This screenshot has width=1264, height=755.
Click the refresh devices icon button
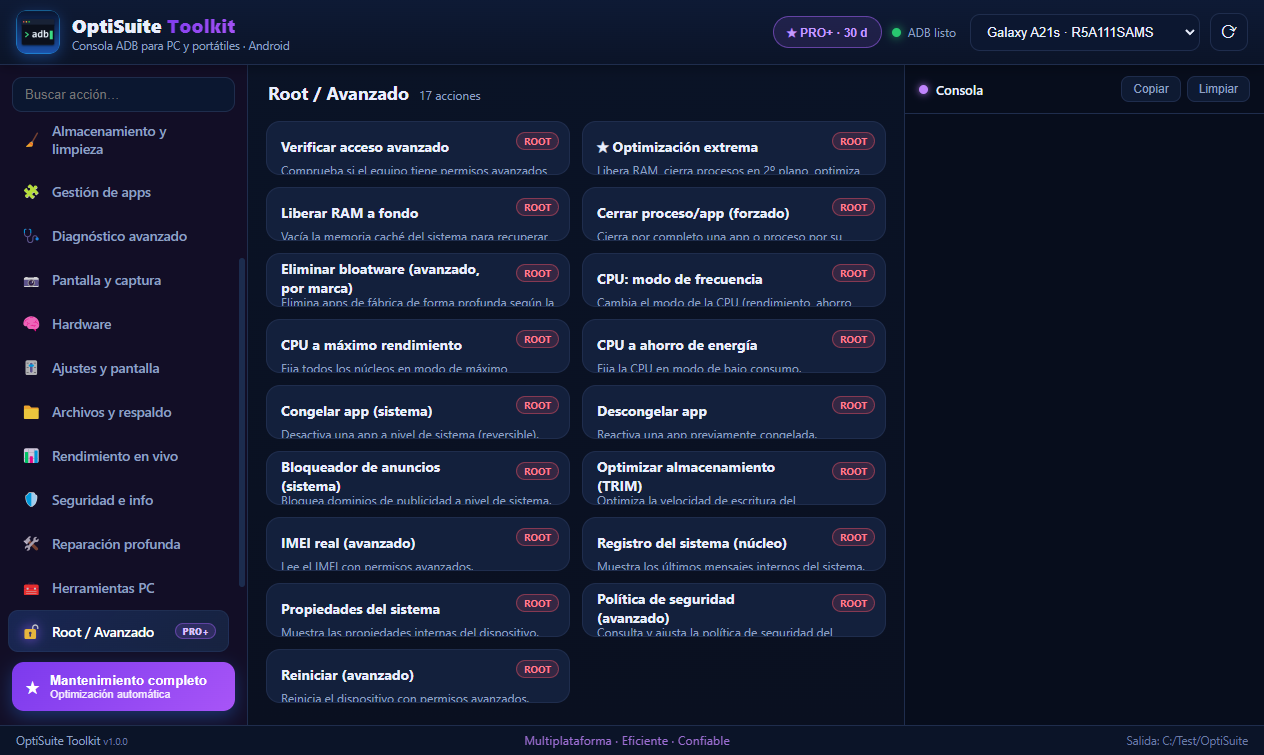pos(1229,32)
